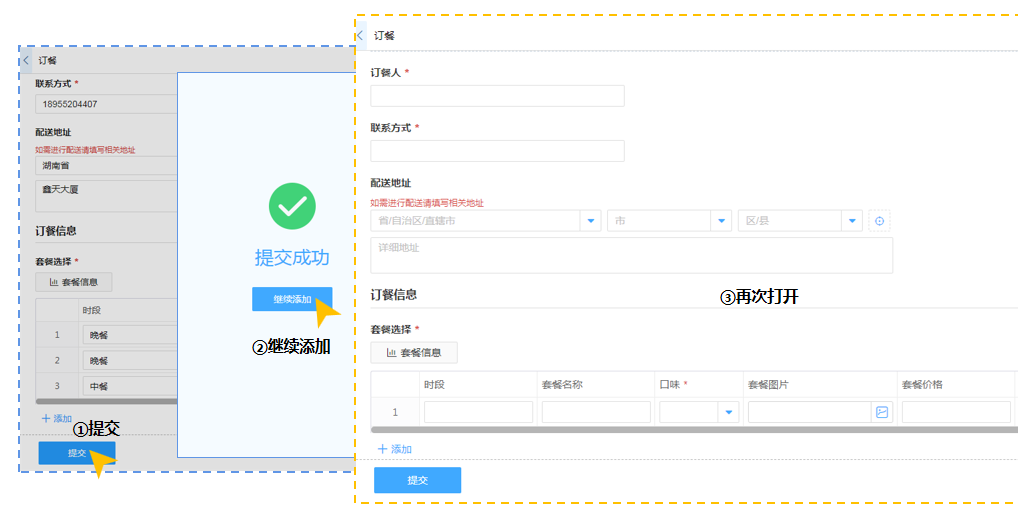The image size is (1018, 523).
Task: Click 套餐信息 button in the right form
Action: (414, 352)
